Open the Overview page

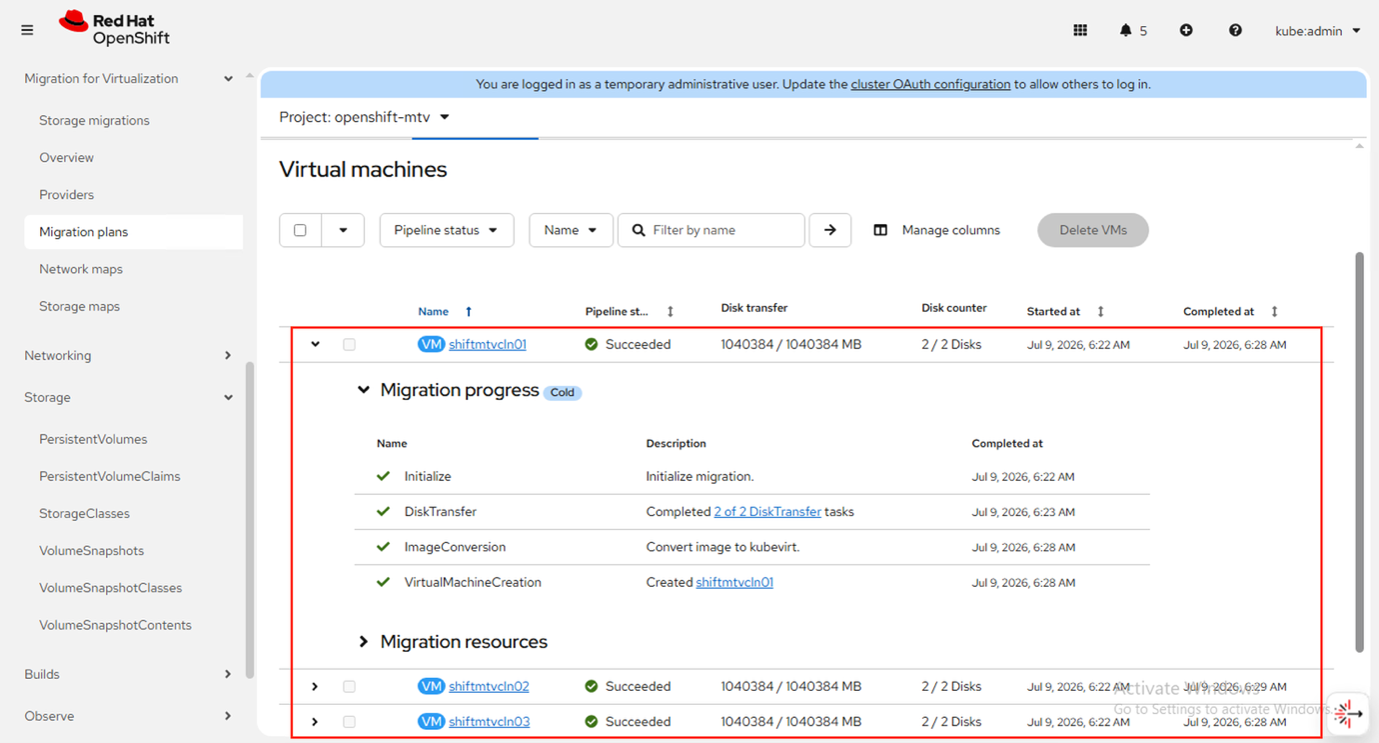66,157
